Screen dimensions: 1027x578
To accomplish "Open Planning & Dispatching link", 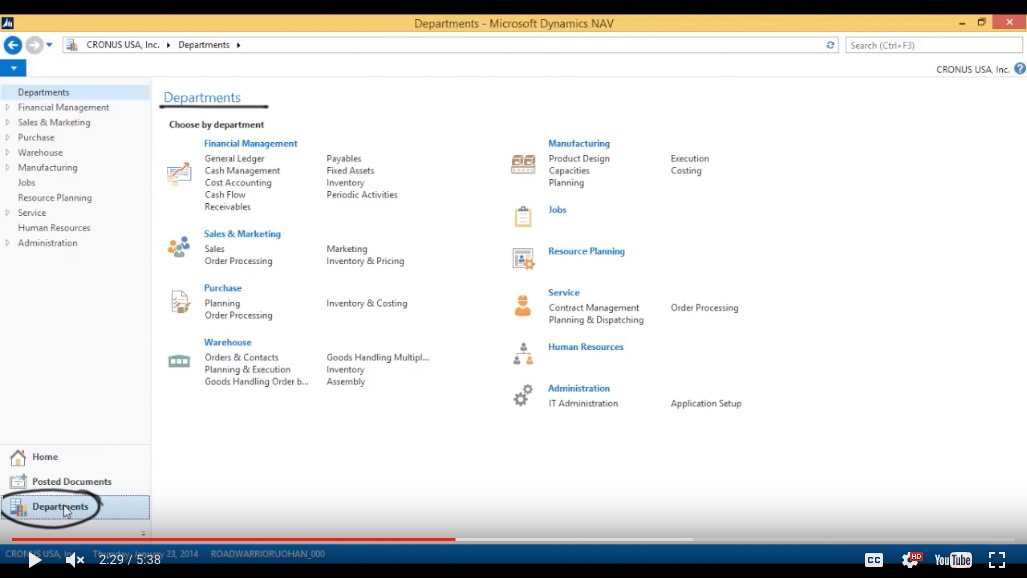I will [x=596, y=320].
